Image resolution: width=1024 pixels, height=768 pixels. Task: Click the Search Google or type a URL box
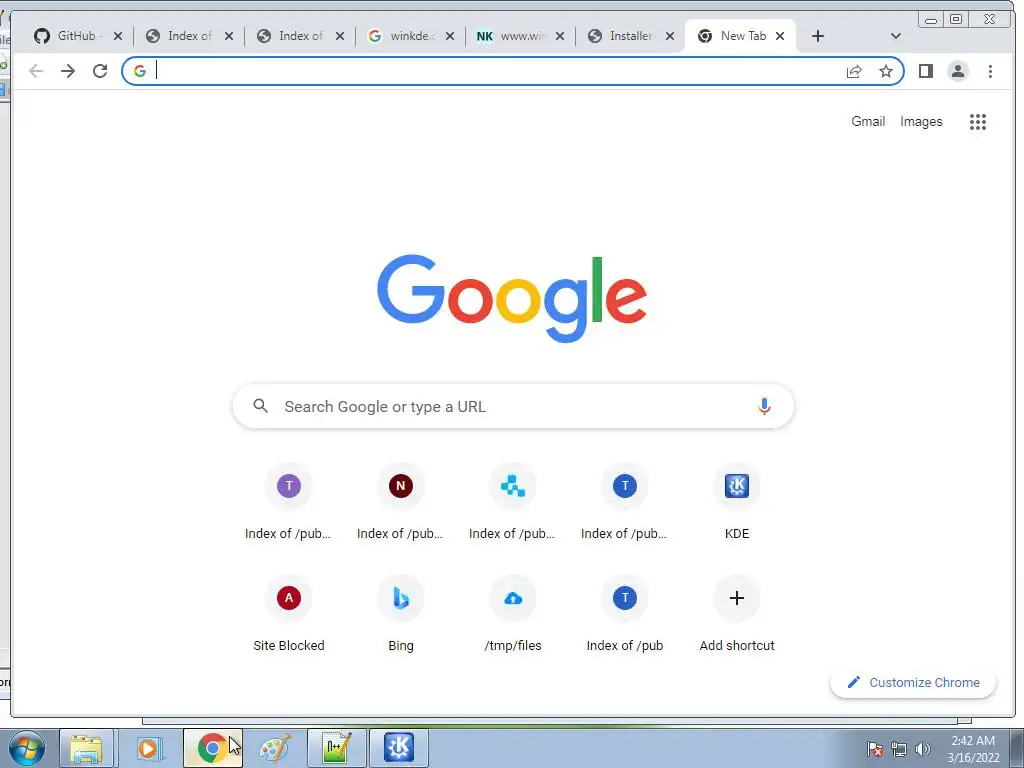tap(513, 406)
